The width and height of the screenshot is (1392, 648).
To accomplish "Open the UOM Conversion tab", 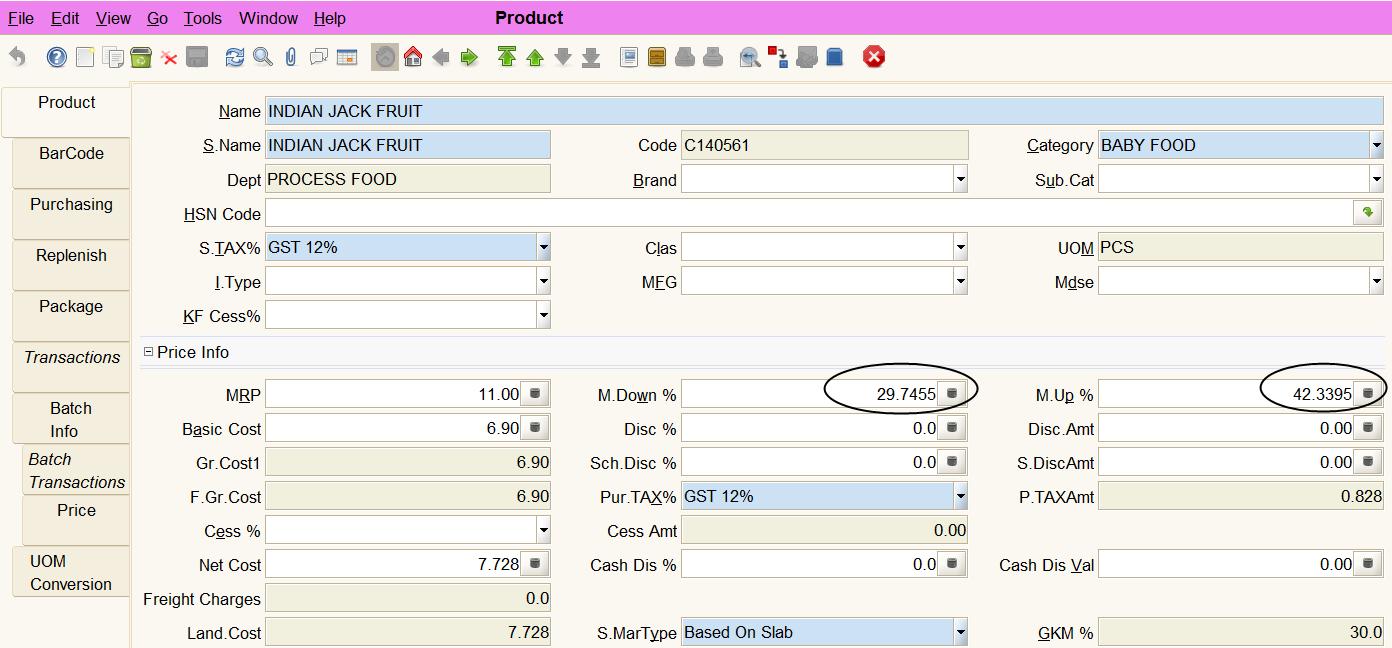I will click(x=71, y=572).
